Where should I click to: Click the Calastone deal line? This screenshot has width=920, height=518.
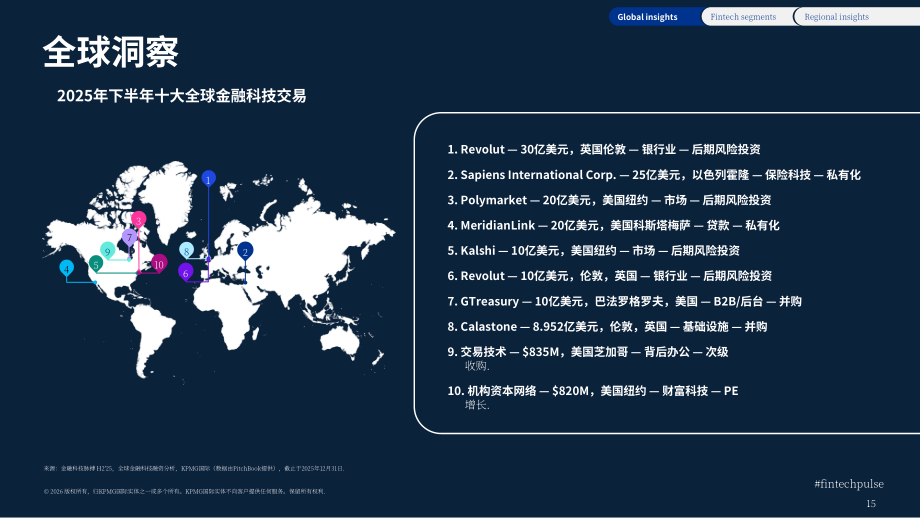pos(607,326)
